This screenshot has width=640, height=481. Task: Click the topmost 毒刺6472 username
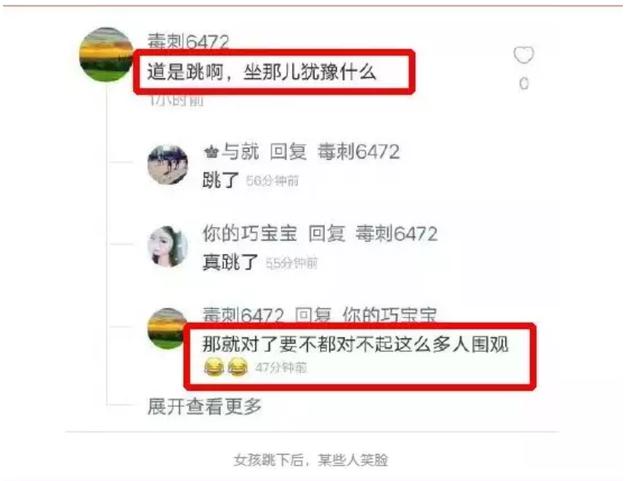click(x=188, y=41)
